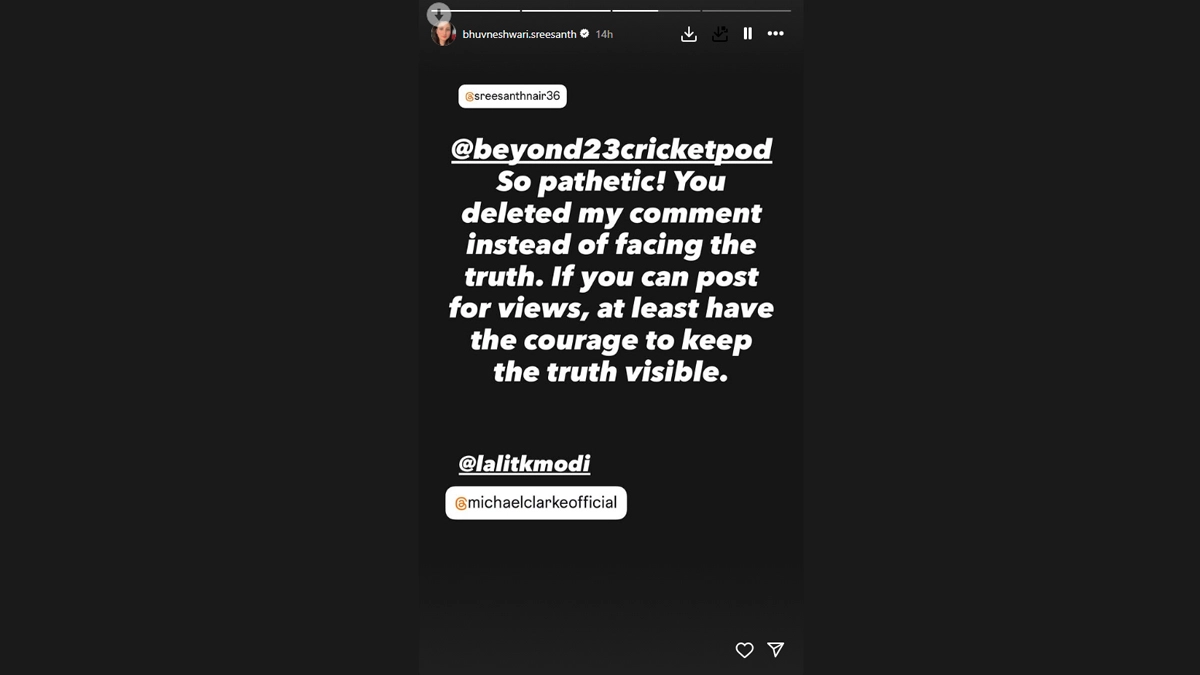Pause the story playback
1200x675 pixels.
748,34
